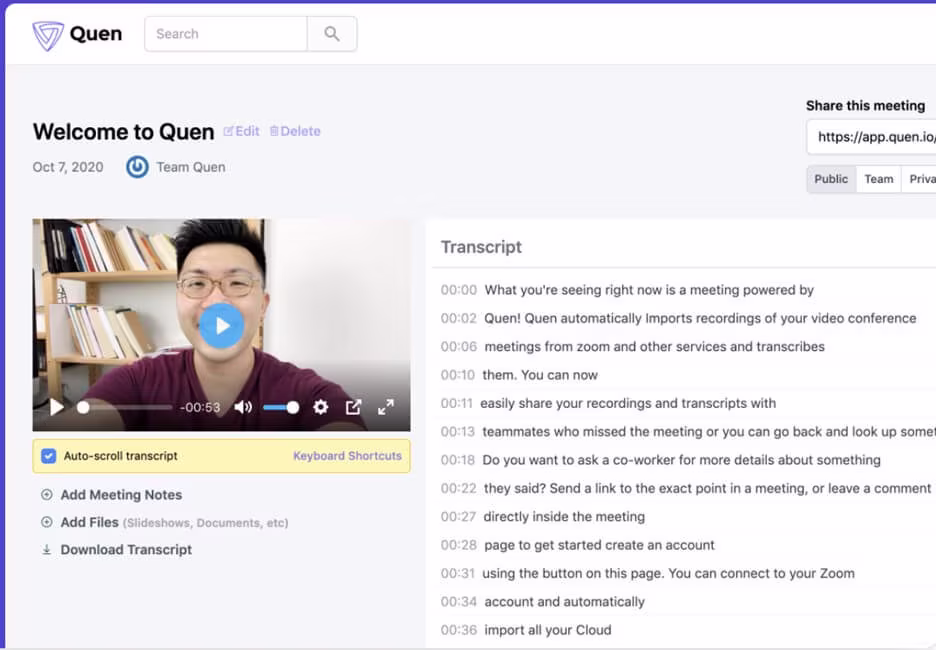Click the Delete link next to title
The image size is (936, 650).
tap(295, 131)
